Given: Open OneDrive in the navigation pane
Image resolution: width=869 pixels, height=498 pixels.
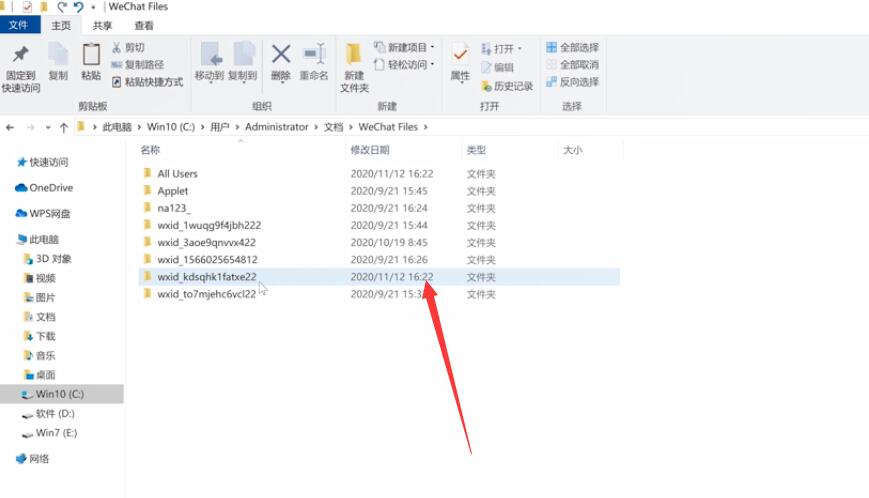Looking at the screenshot, I should [44, 188].
